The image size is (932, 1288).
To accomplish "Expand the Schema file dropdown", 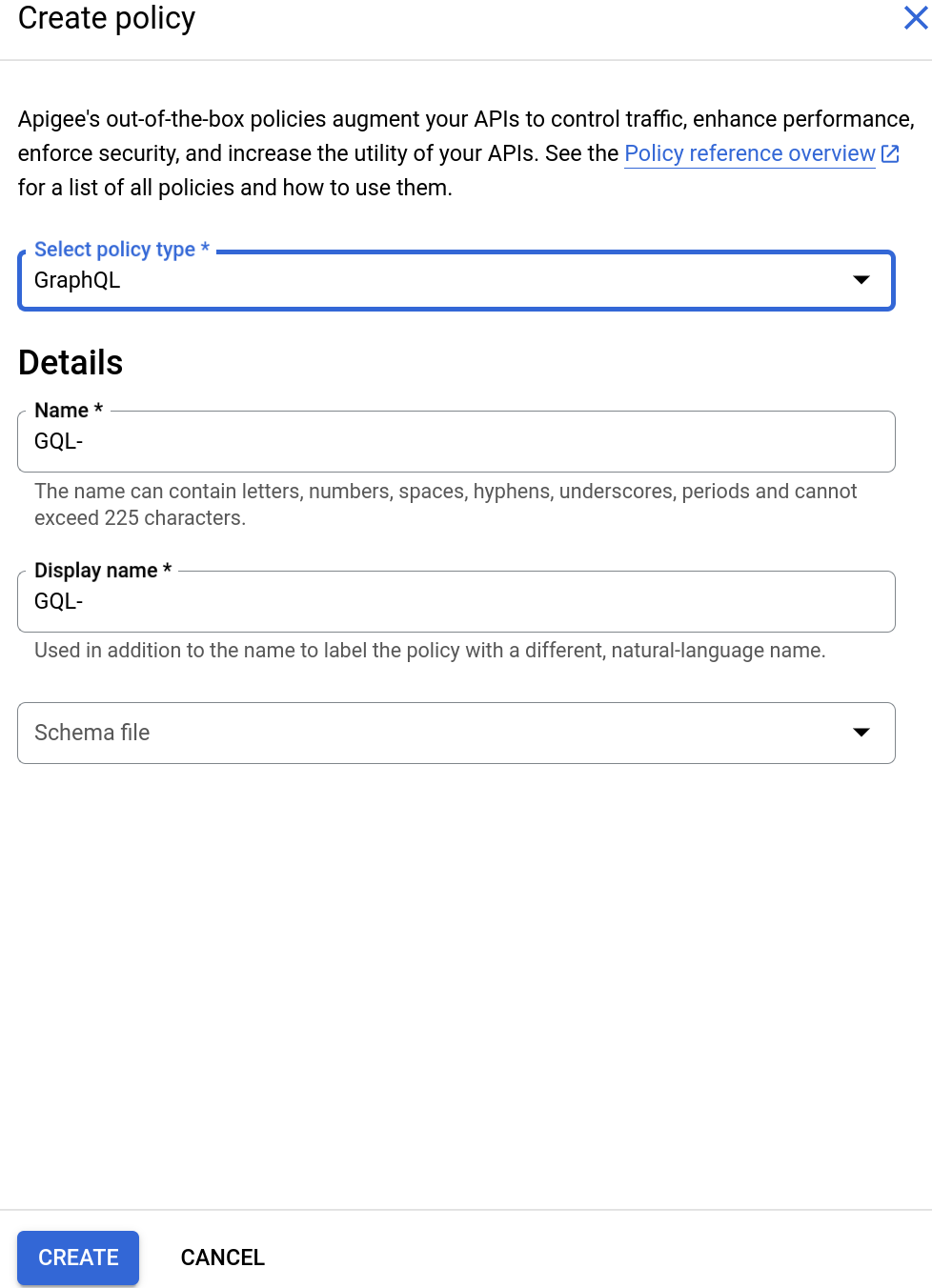I will pos(456,733).
